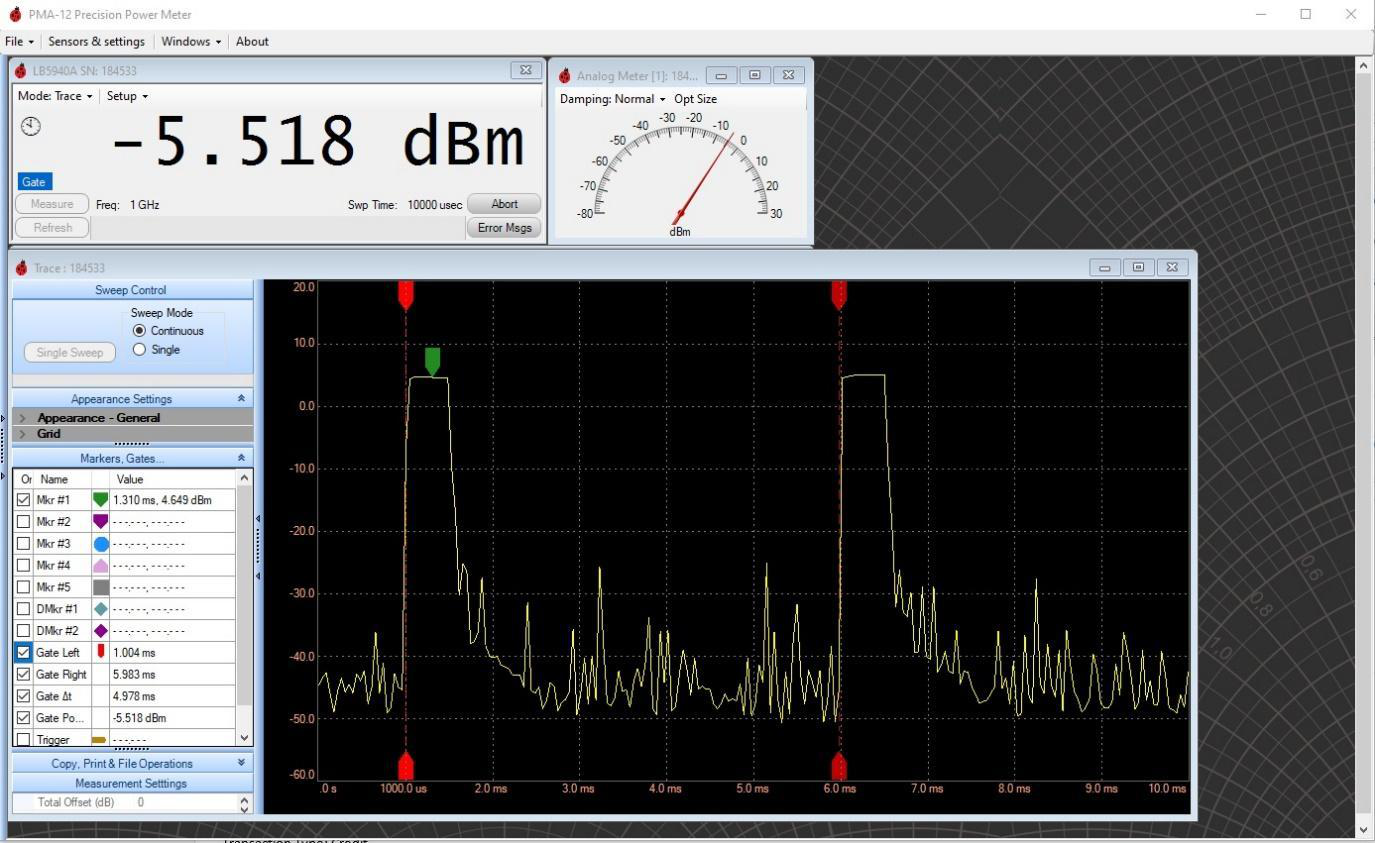Collapse the Appearance Settings panel
This screenshot has width=1375, height=843.
pos(241,399)
